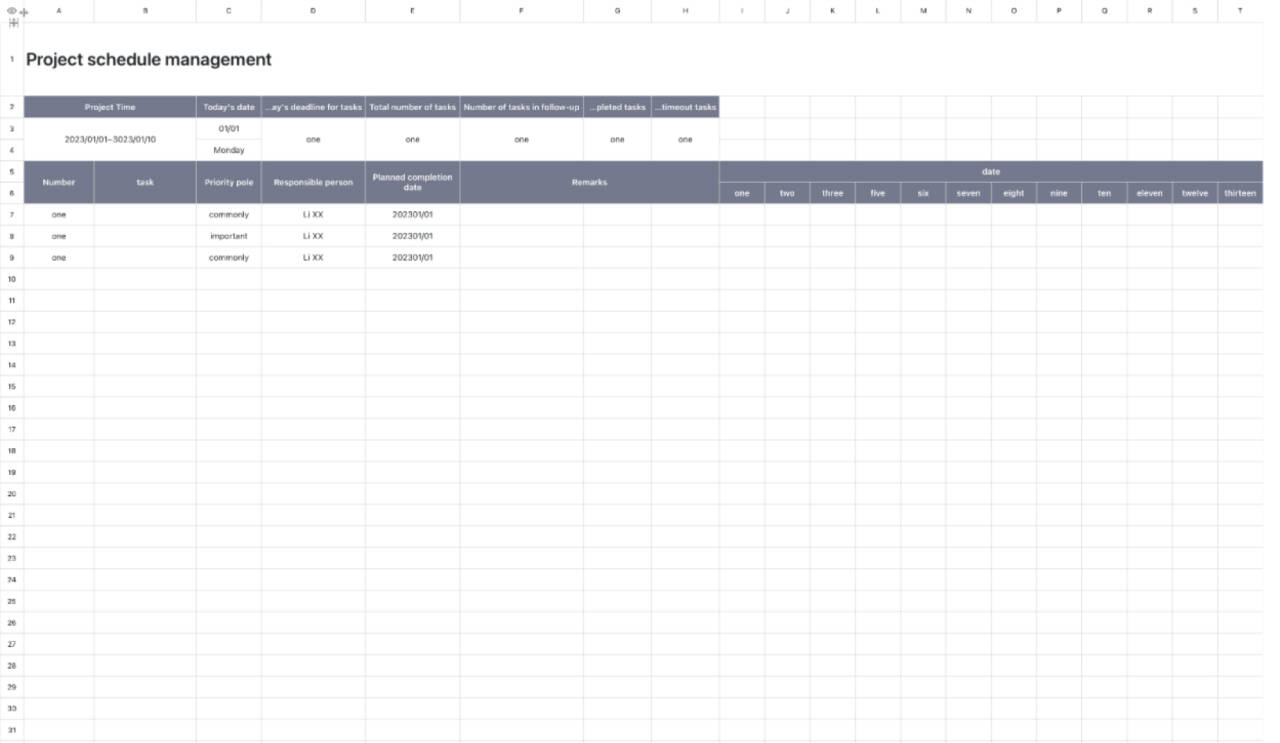Select row 25 via its row number
This screenshot has width=1280, height=743.
click(x=12, y=601)
